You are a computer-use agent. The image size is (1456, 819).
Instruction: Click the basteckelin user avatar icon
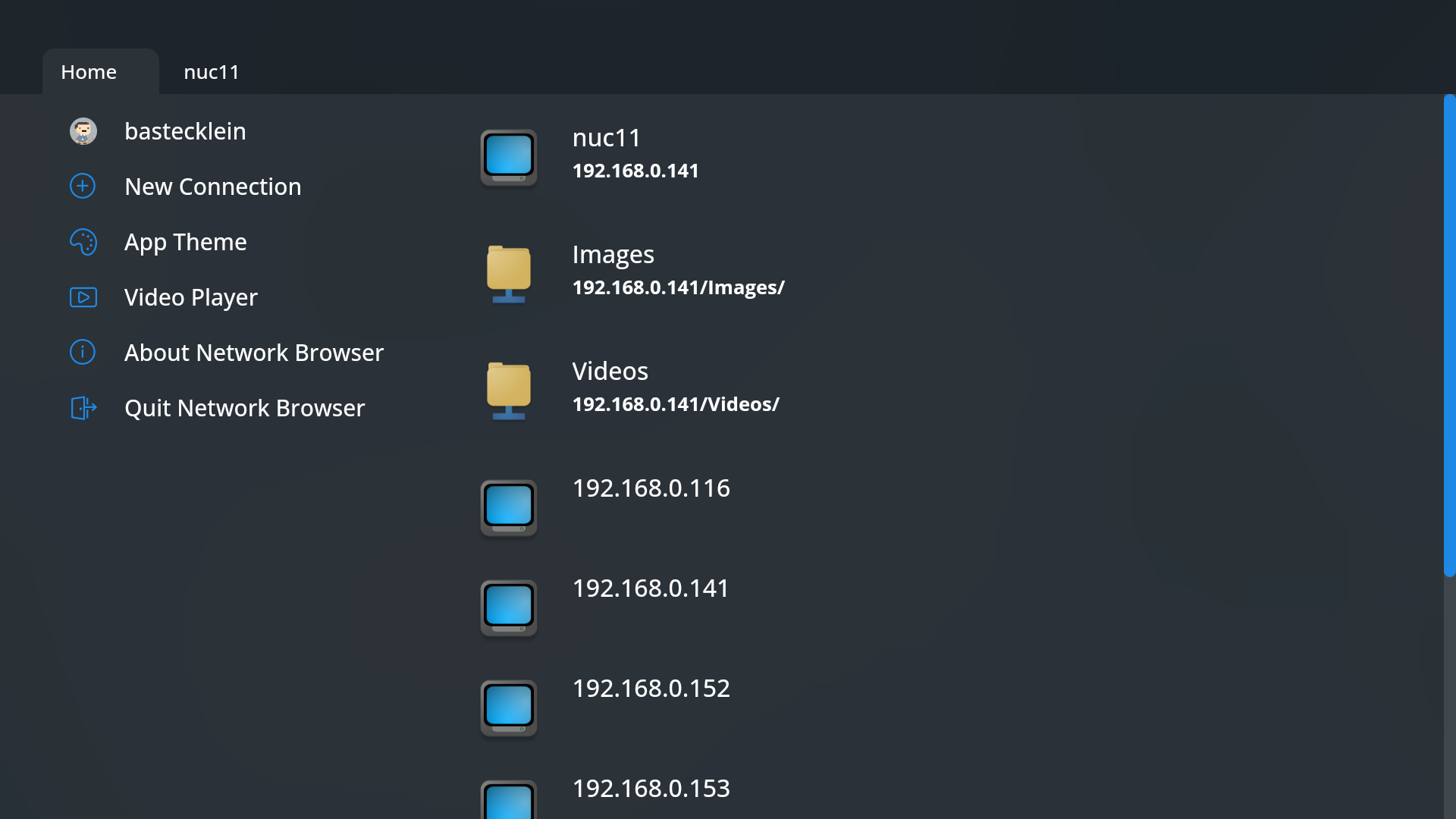point(83,131)
